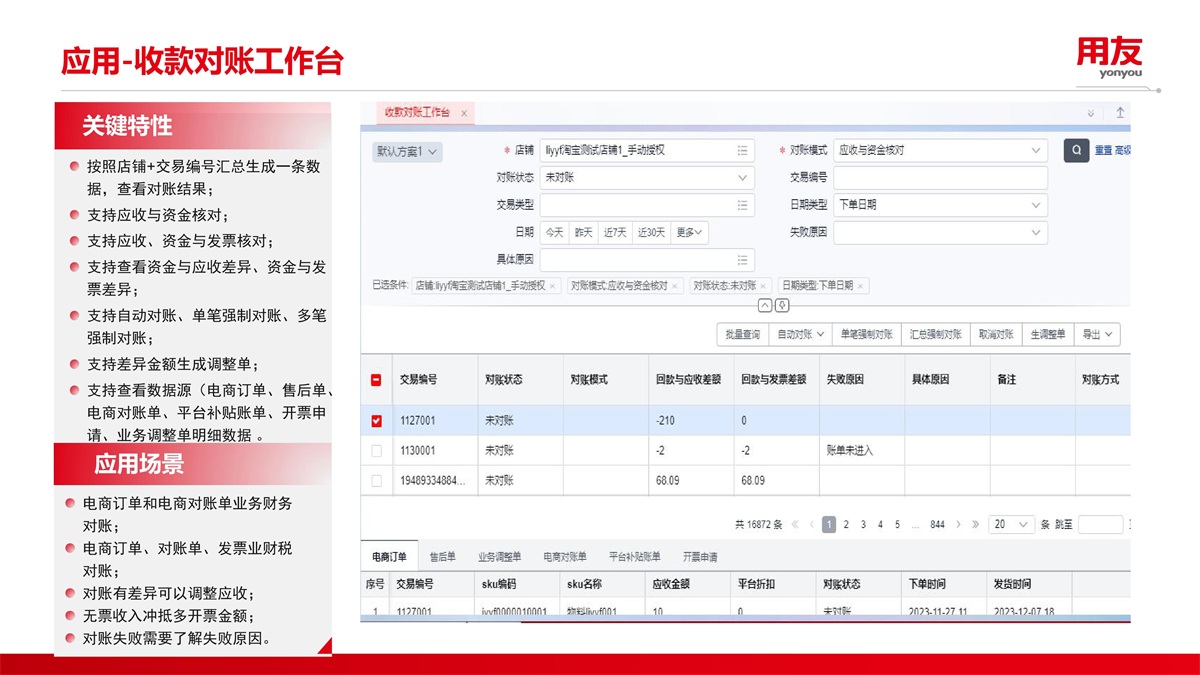Expand the 对账模式 dropdown
The image size is (1200, 675).
coord(1036,151)
